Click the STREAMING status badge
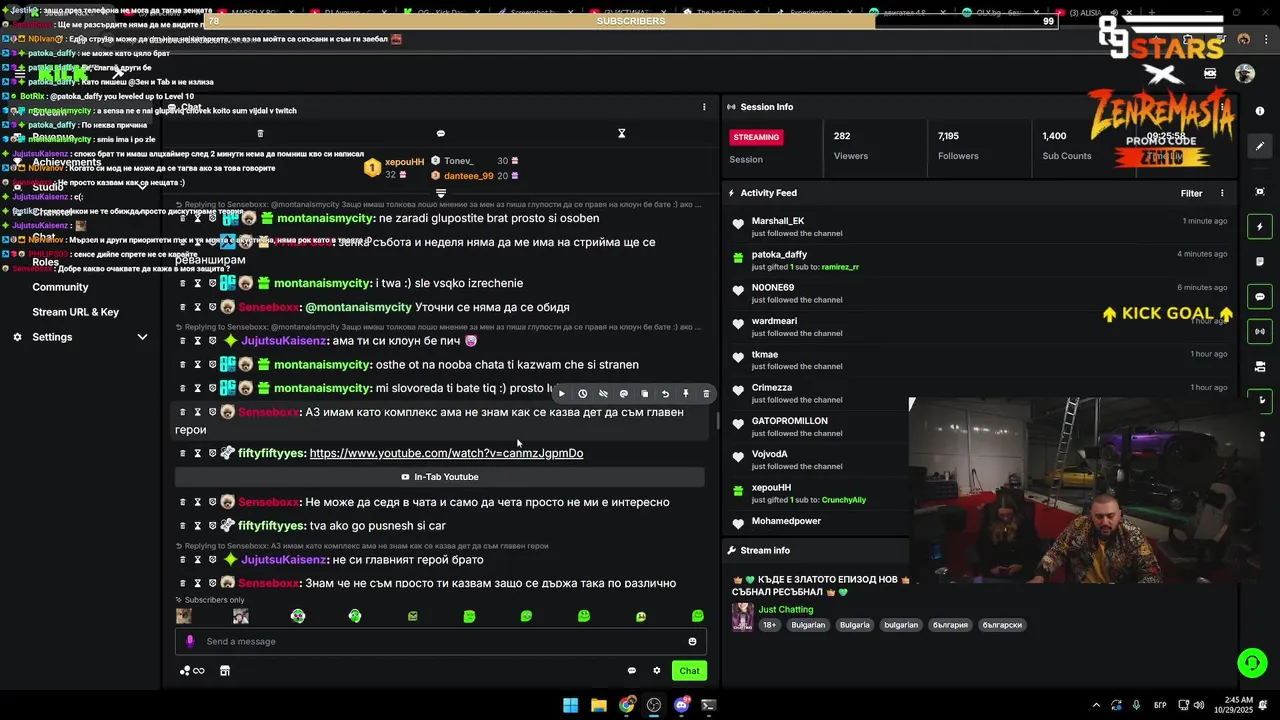 tap(756, 137)
